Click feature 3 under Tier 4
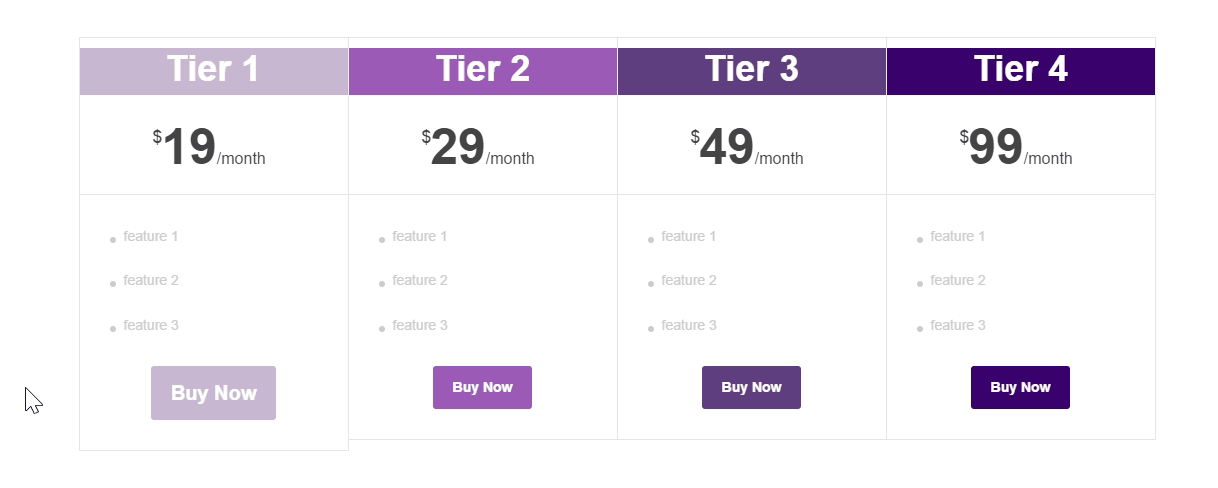The image size is (1218, 488). tap(958, 325)
